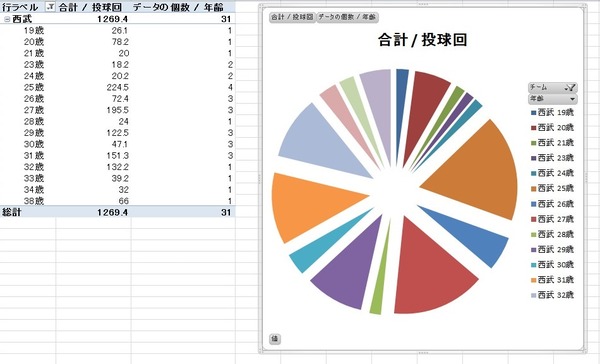
Task: Select the 78.2 value cell
Action: 120,42
